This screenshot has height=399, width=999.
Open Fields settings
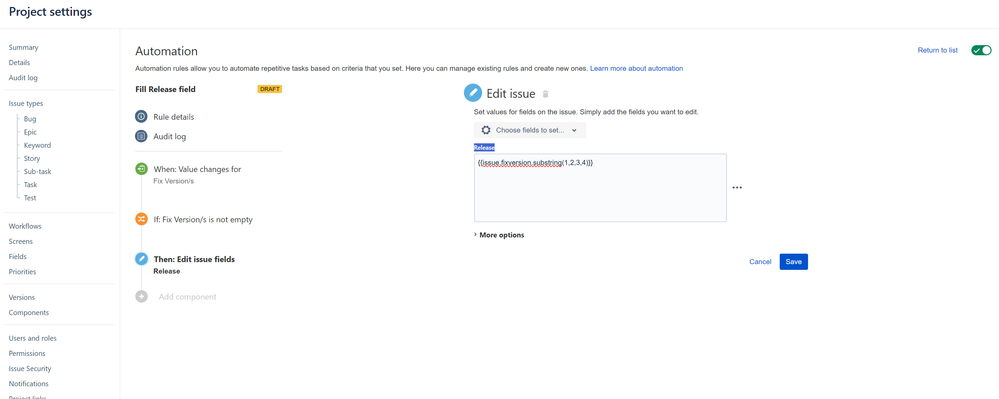point(17,256)
